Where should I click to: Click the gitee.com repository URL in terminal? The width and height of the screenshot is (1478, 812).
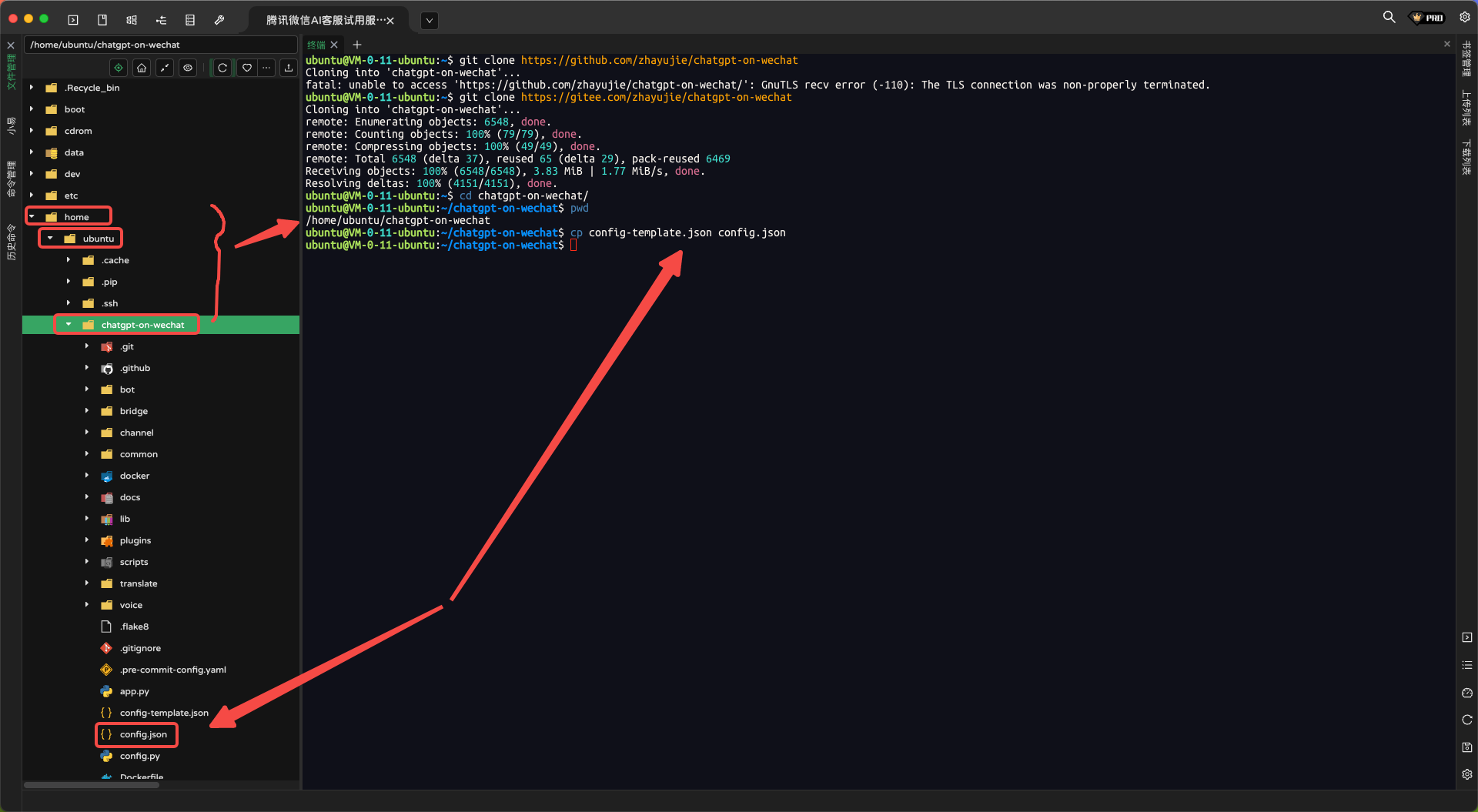tap(656, 97)
